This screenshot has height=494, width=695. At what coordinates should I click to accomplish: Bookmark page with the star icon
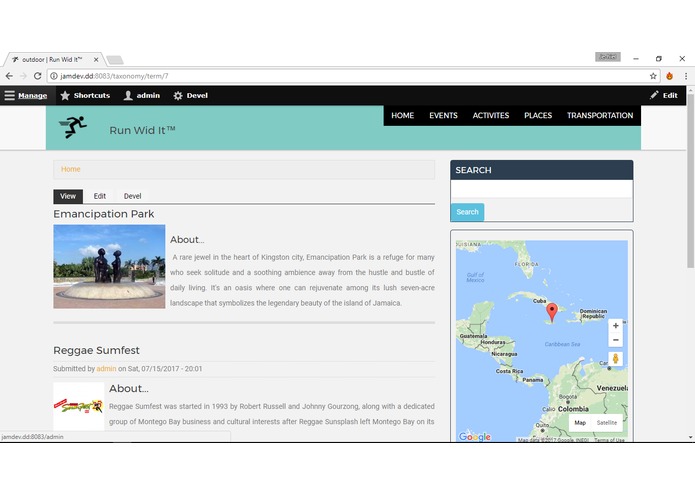coord(653,76)
